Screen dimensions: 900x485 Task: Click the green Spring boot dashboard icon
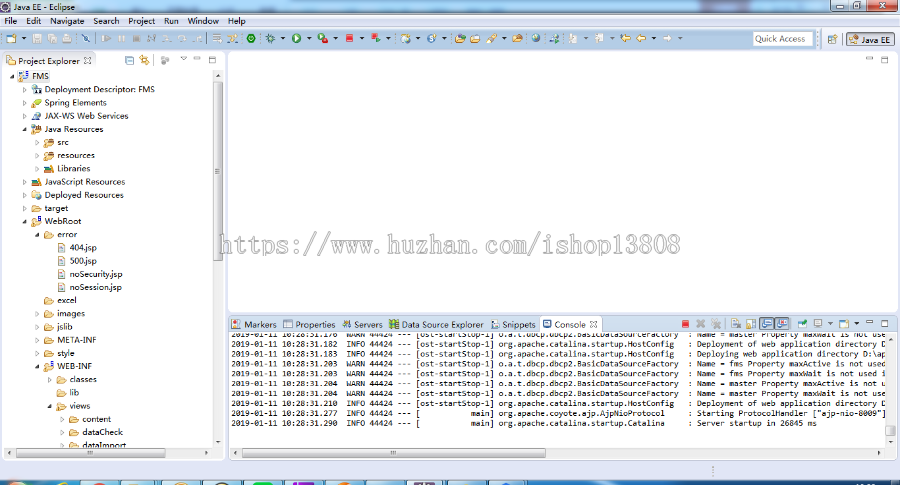pyautogui.click(x=251, y=38)
